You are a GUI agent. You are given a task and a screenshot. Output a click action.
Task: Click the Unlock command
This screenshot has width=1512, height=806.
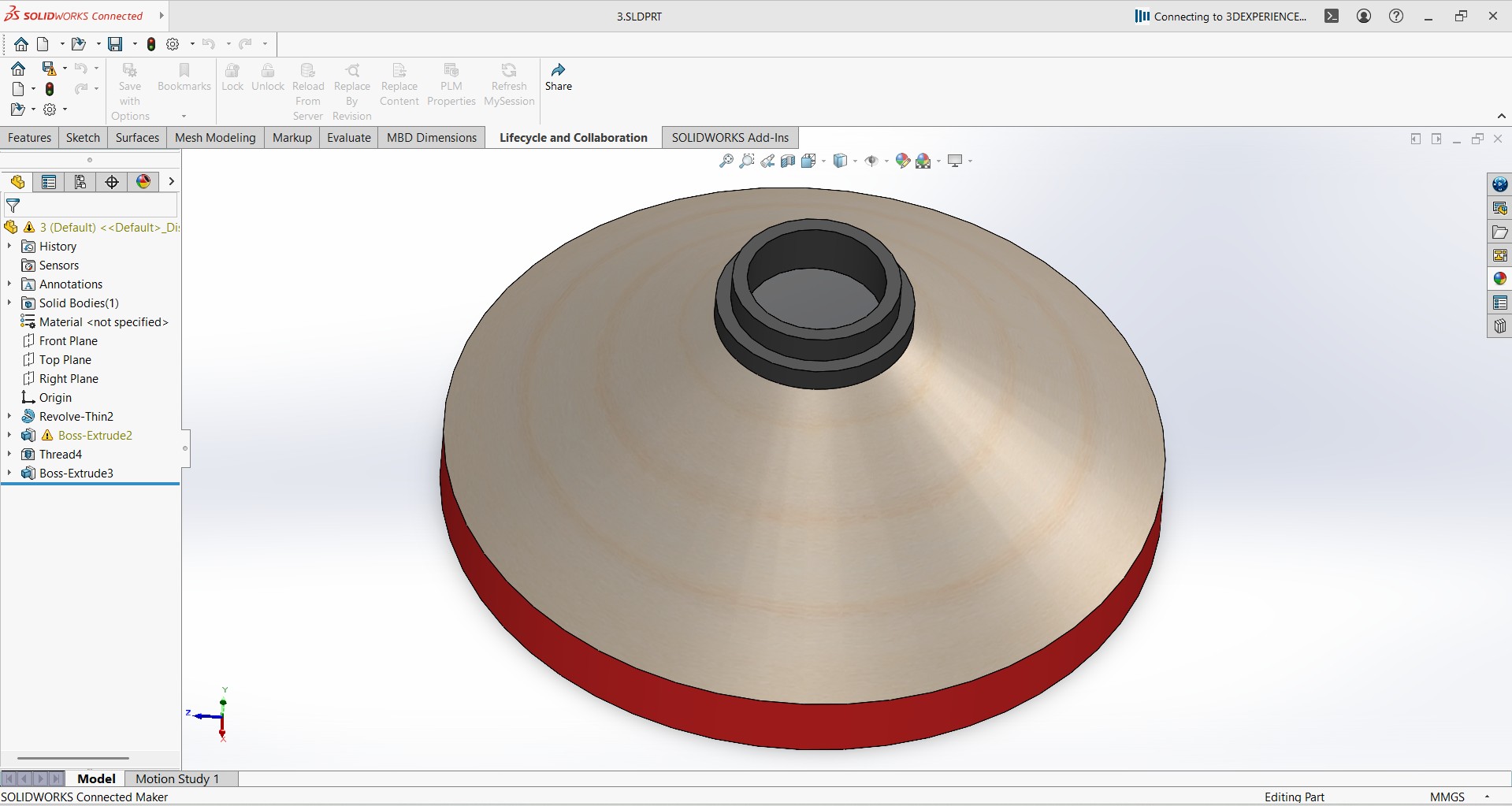tap(268, 77)
